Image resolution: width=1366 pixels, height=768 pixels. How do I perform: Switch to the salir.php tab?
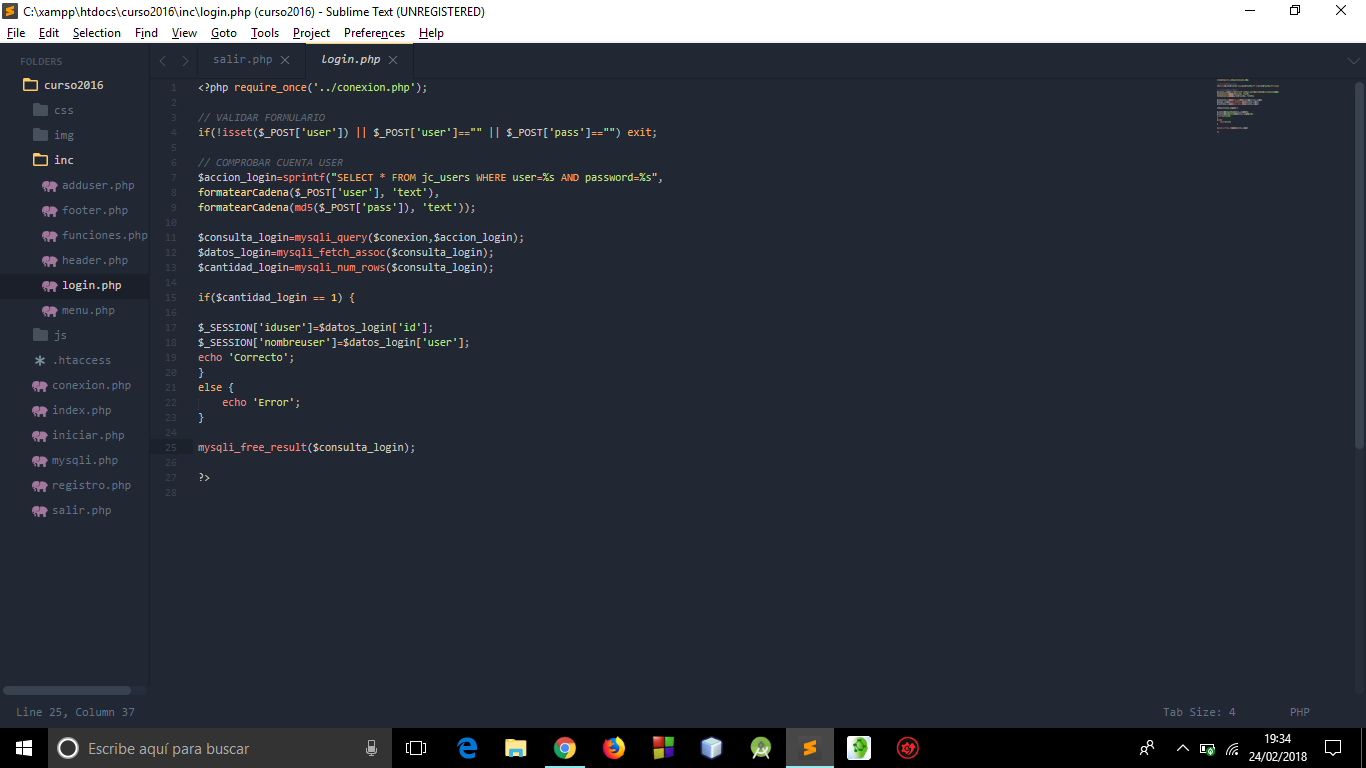242,60
